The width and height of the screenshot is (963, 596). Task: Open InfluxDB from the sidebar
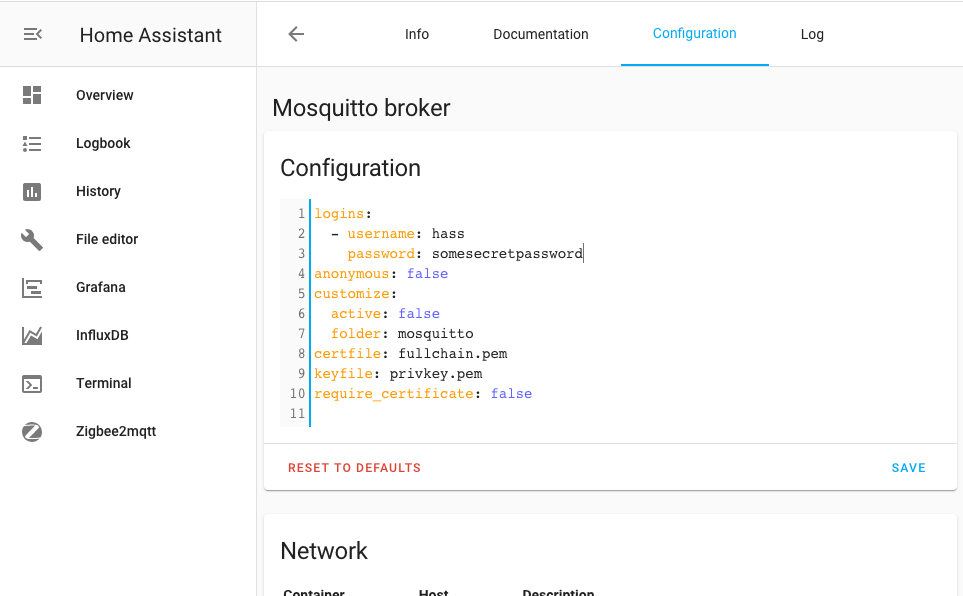(x=128, y=335)
